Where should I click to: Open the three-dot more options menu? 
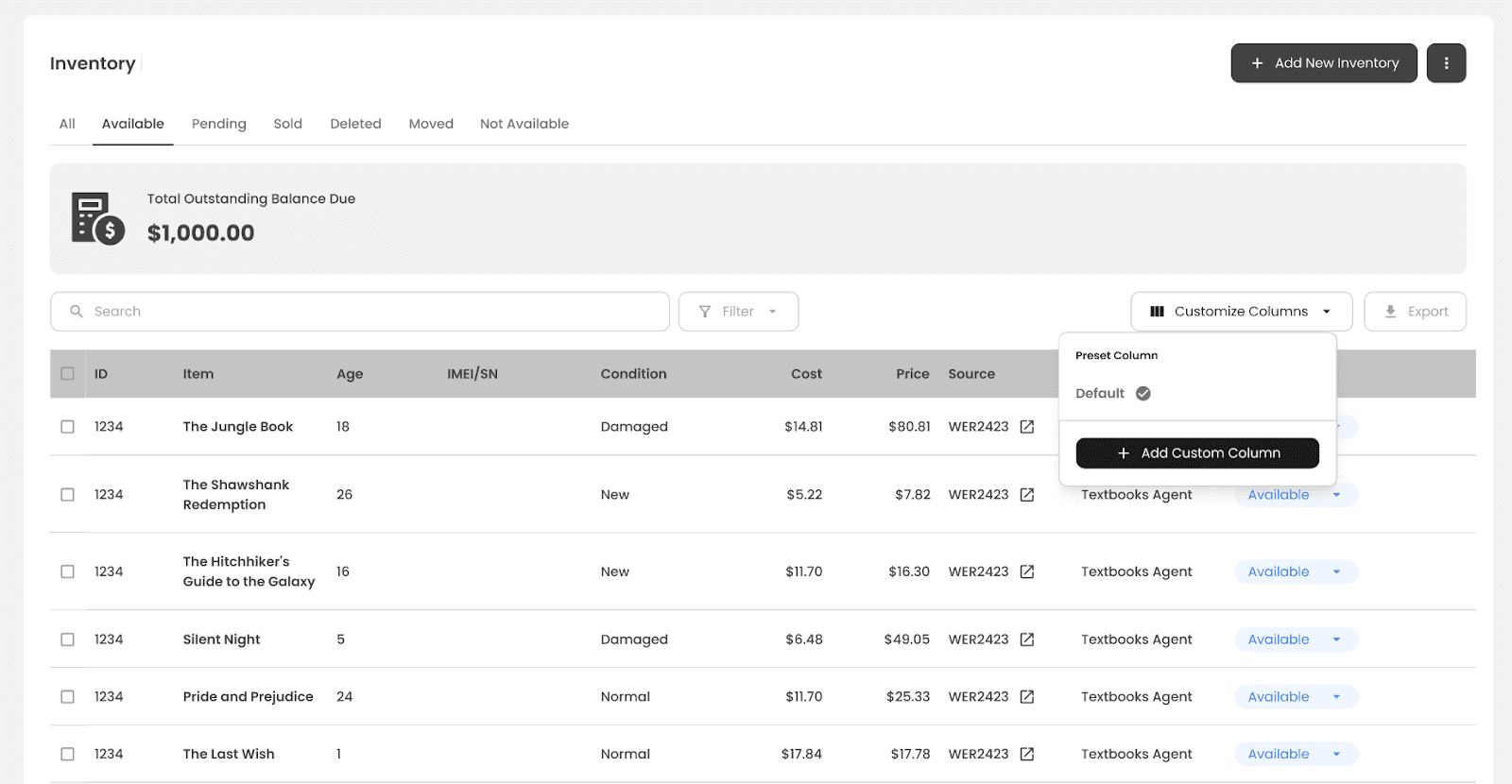click(1446, 63)
